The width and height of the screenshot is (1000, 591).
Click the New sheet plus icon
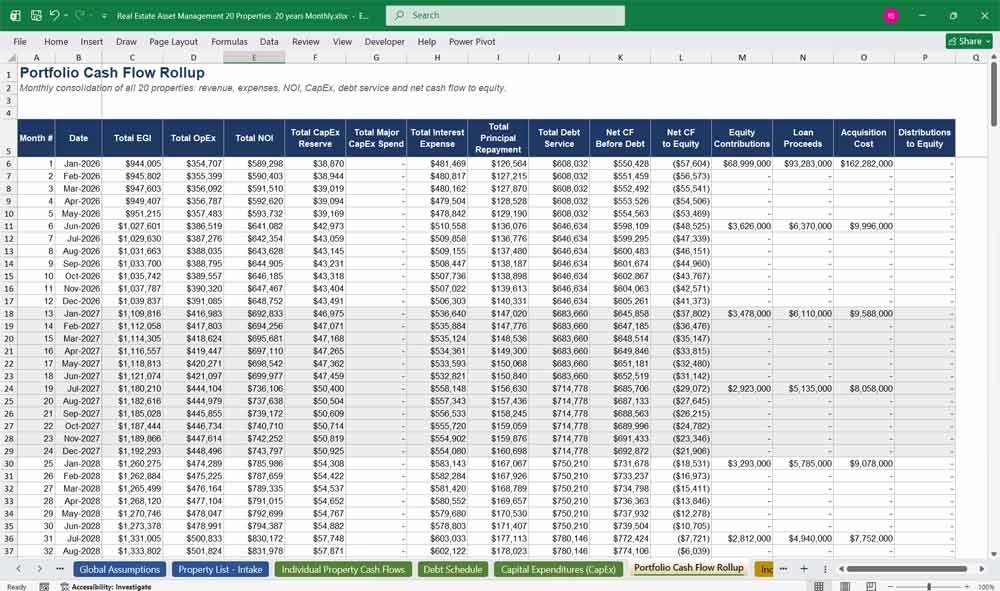pos(804,569)
